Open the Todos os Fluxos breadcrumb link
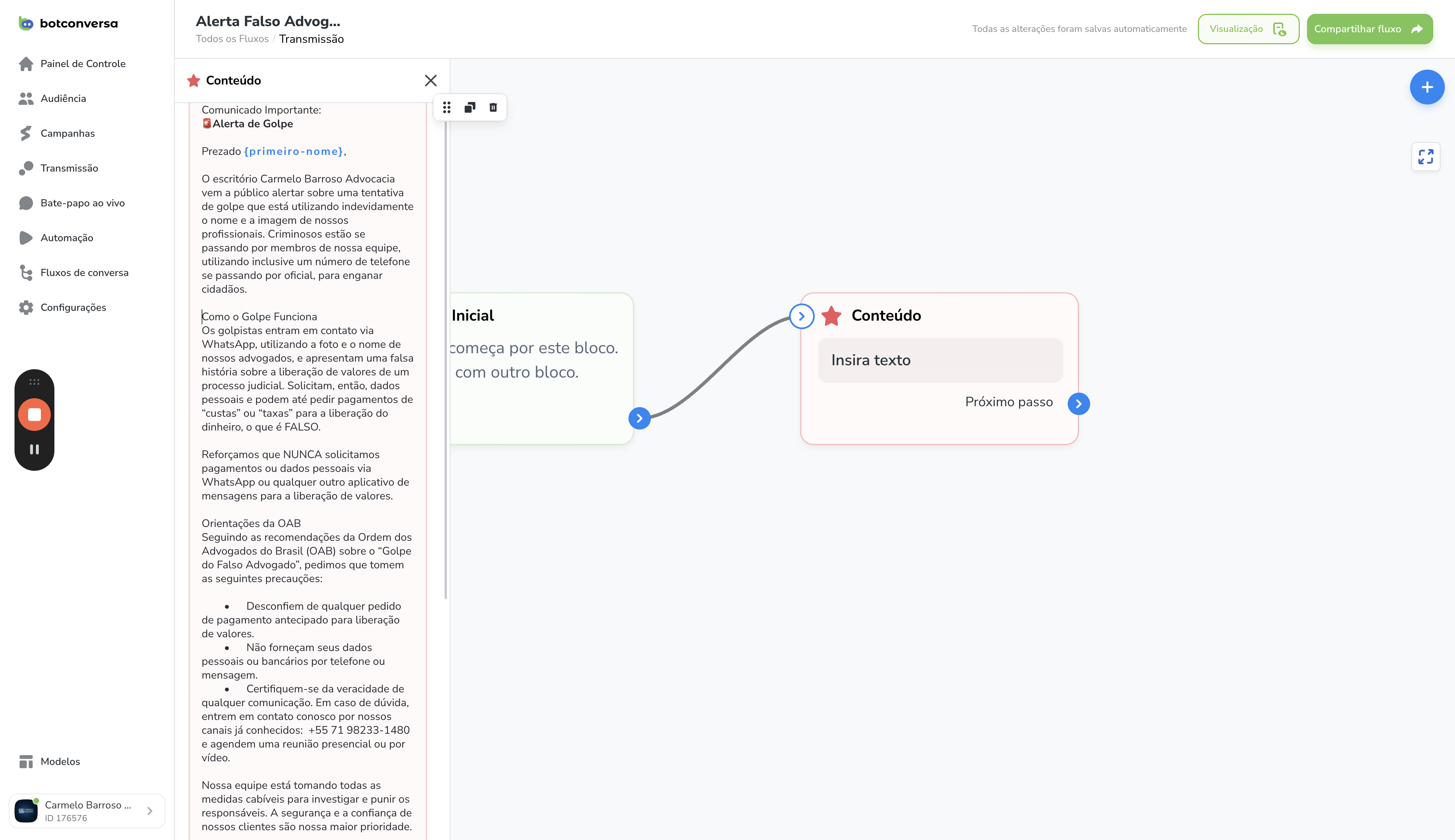 pyautogui.click(x=232, y=39)
